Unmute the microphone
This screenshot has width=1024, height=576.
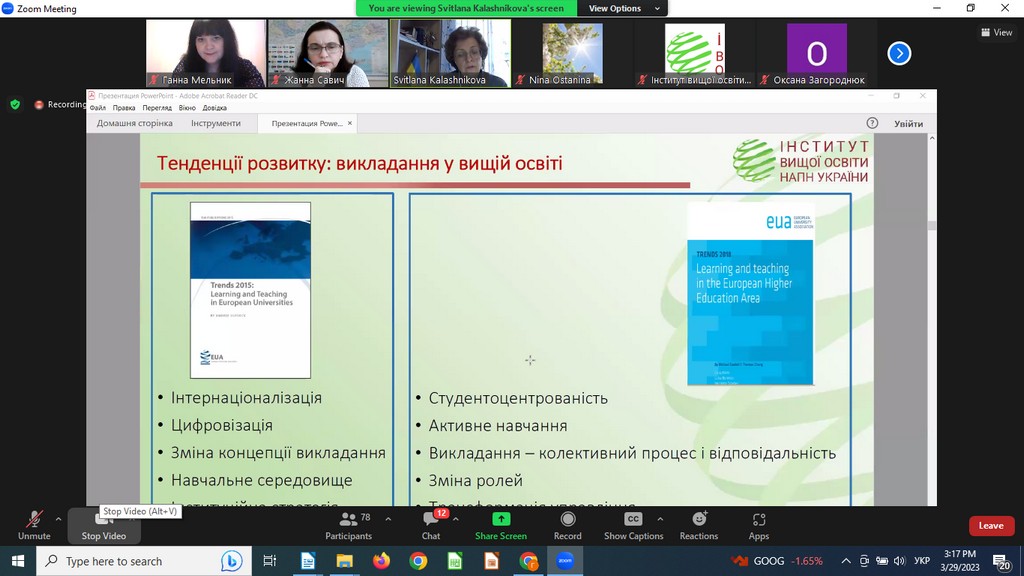click(34, 520)
